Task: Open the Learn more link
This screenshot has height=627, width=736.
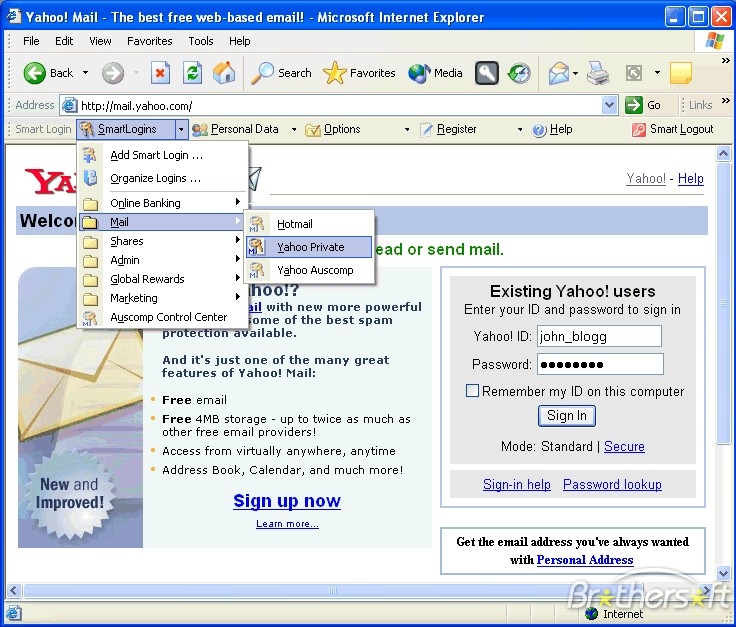Action: (x=287, y=524)
